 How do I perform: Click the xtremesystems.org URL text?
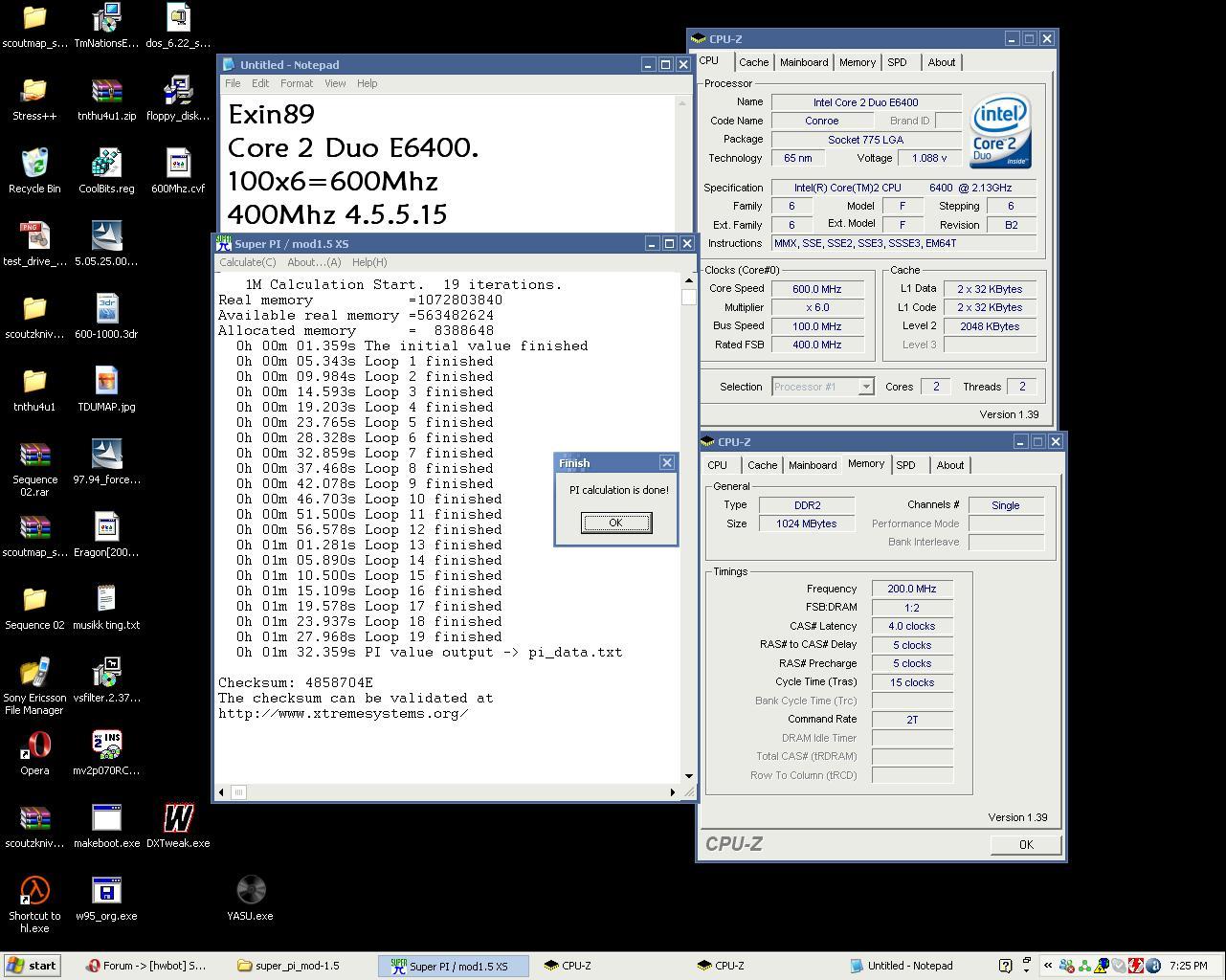344,713
